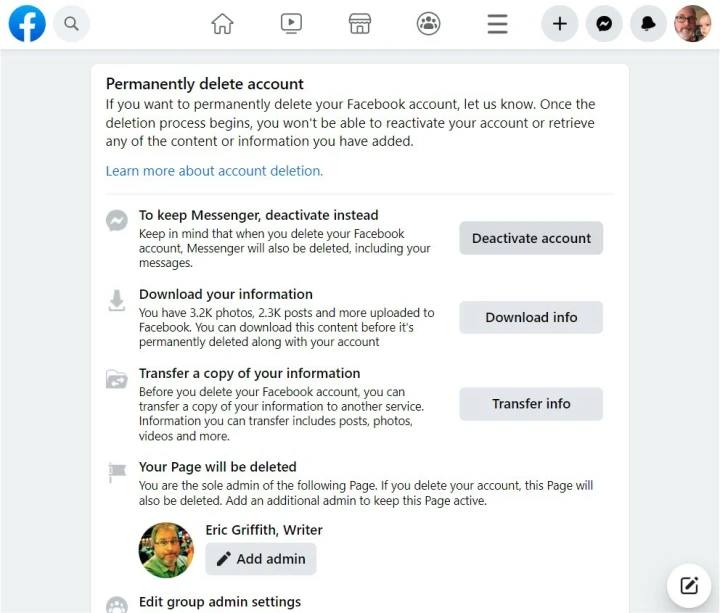Click the plus Create button
The image size is (720, 613).
(560, 24)
